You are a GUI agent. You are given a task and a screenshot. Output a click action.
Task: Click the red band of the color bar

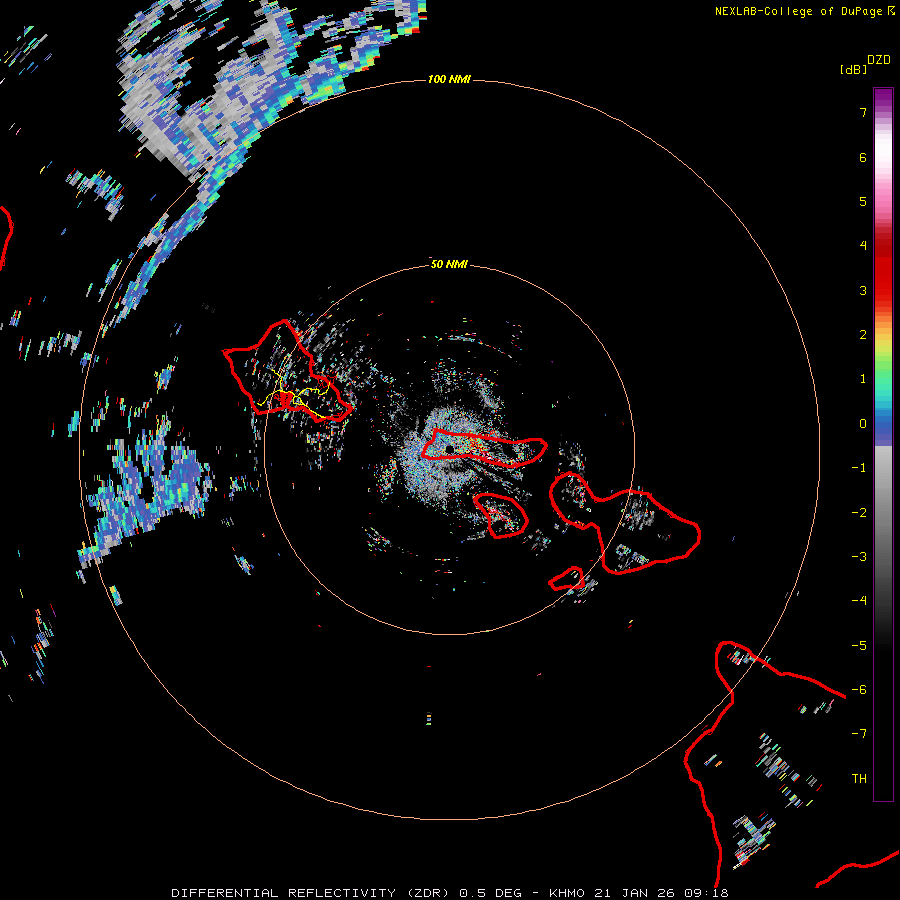(883, 270)
